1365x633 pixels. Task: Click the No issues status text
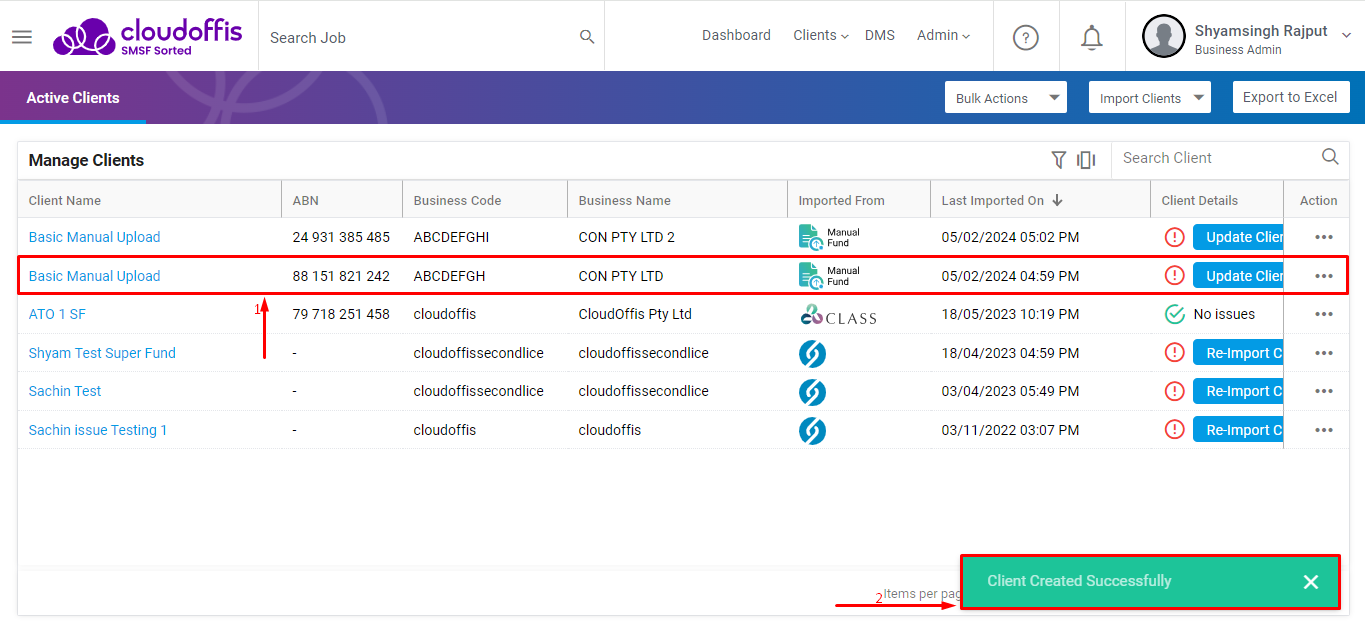pos(1224,314)
